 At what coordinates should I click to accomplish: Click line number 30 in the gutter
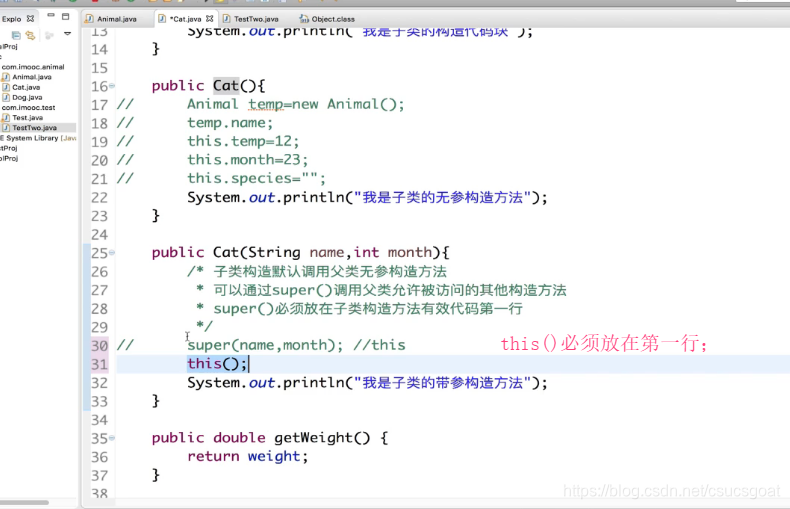(x=99, y=346)
